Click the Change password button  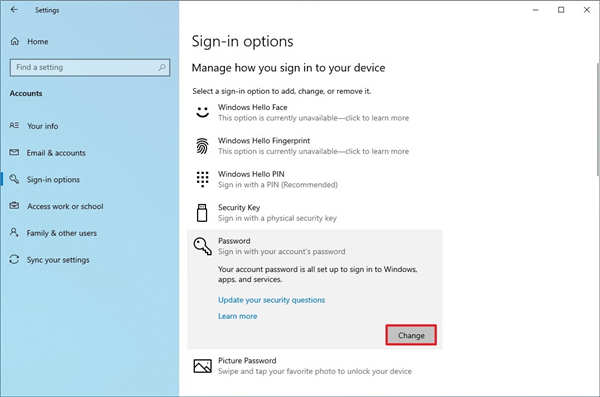(x=411, y=335)
